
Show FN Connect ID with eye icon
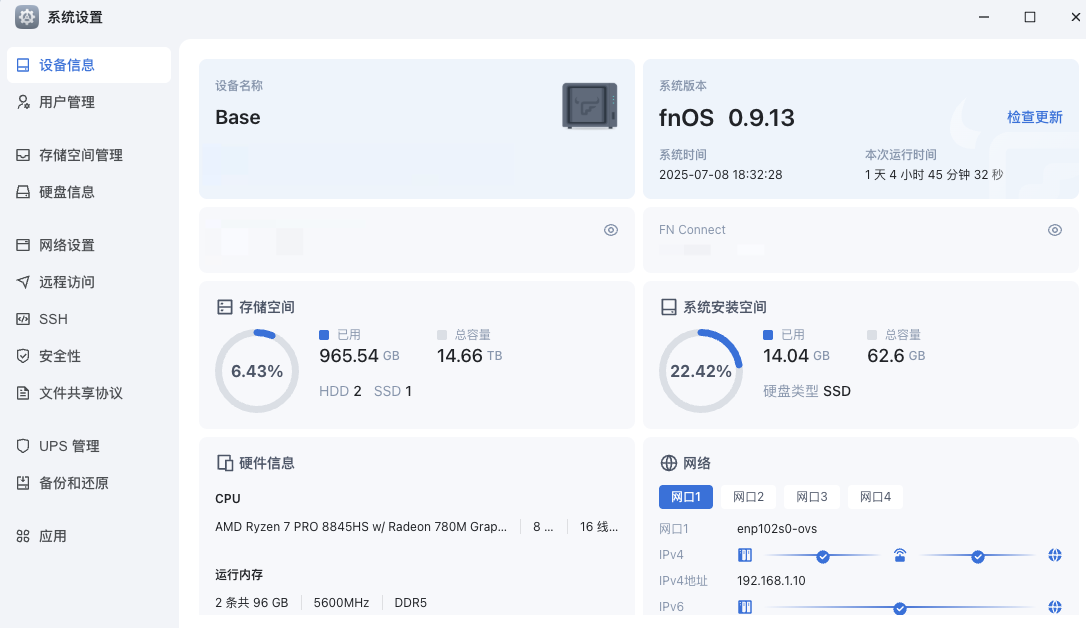click(x=1054, y=230)
